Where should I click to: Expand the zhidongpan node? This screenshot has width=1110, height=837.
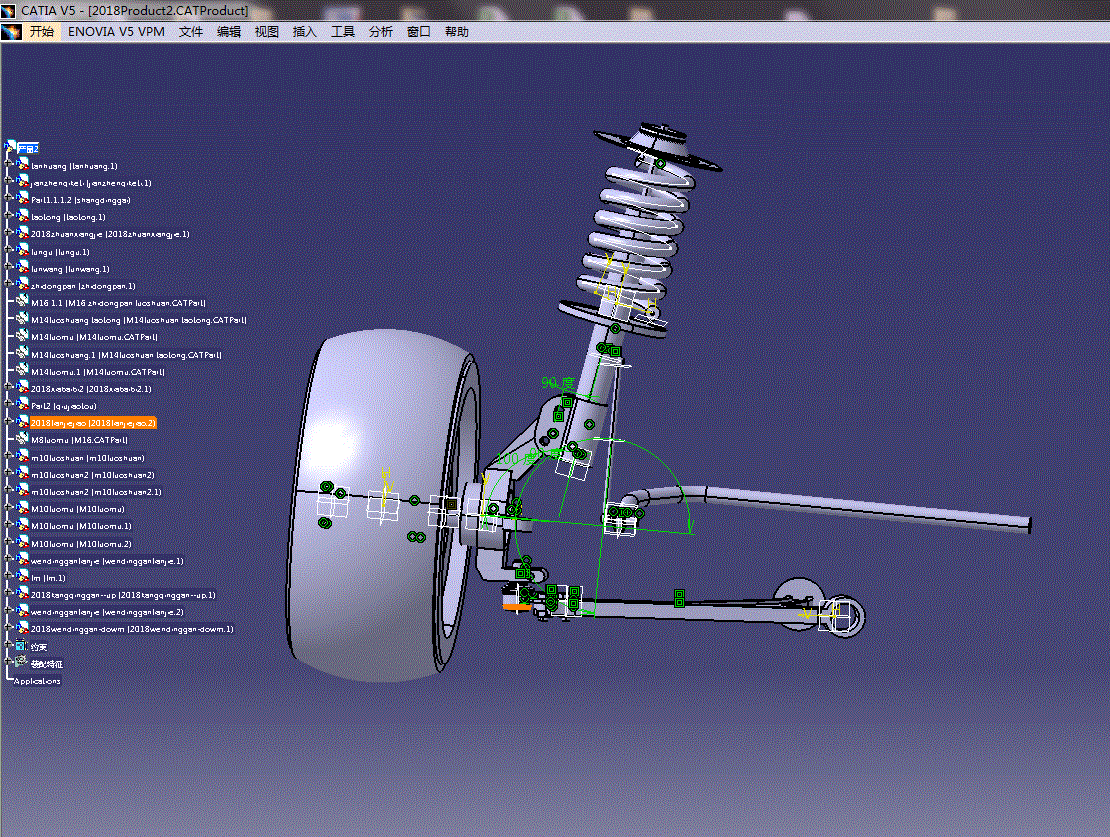[8, 284]
